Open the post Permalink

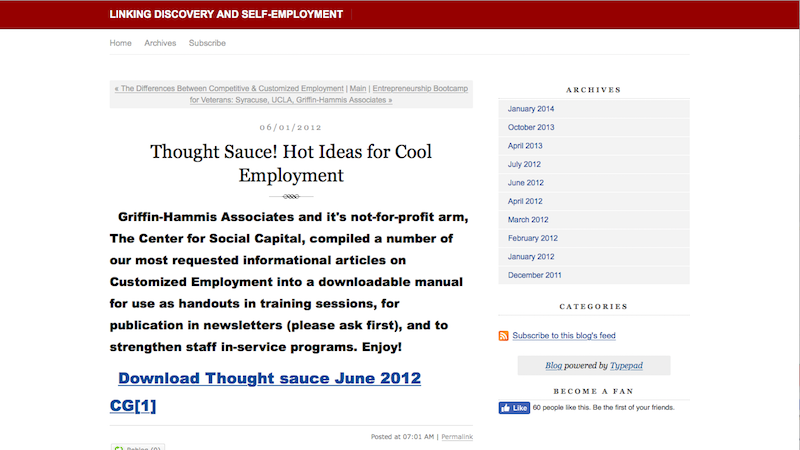pos(457,437)
